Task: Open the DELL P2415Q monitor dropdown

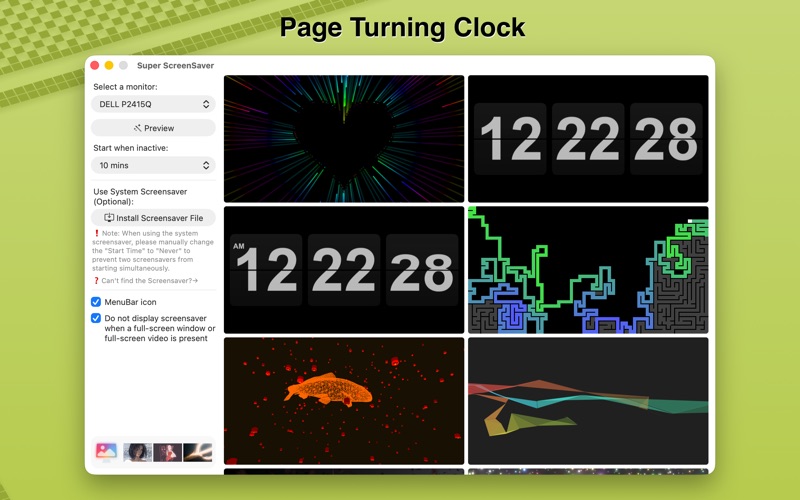Action: point(153,104)
